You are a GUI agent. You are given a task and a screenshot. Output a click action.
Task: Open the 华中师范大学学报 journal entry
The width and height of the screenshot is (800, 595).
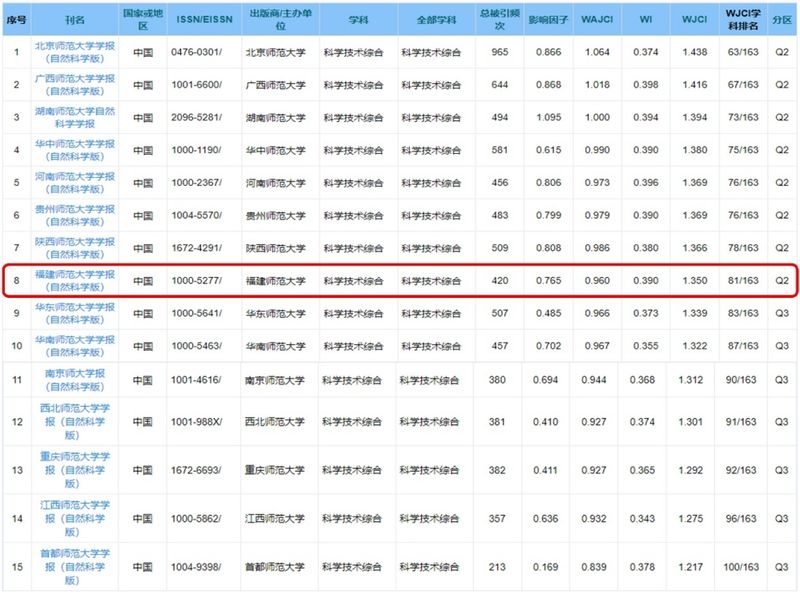coord(75,150)
